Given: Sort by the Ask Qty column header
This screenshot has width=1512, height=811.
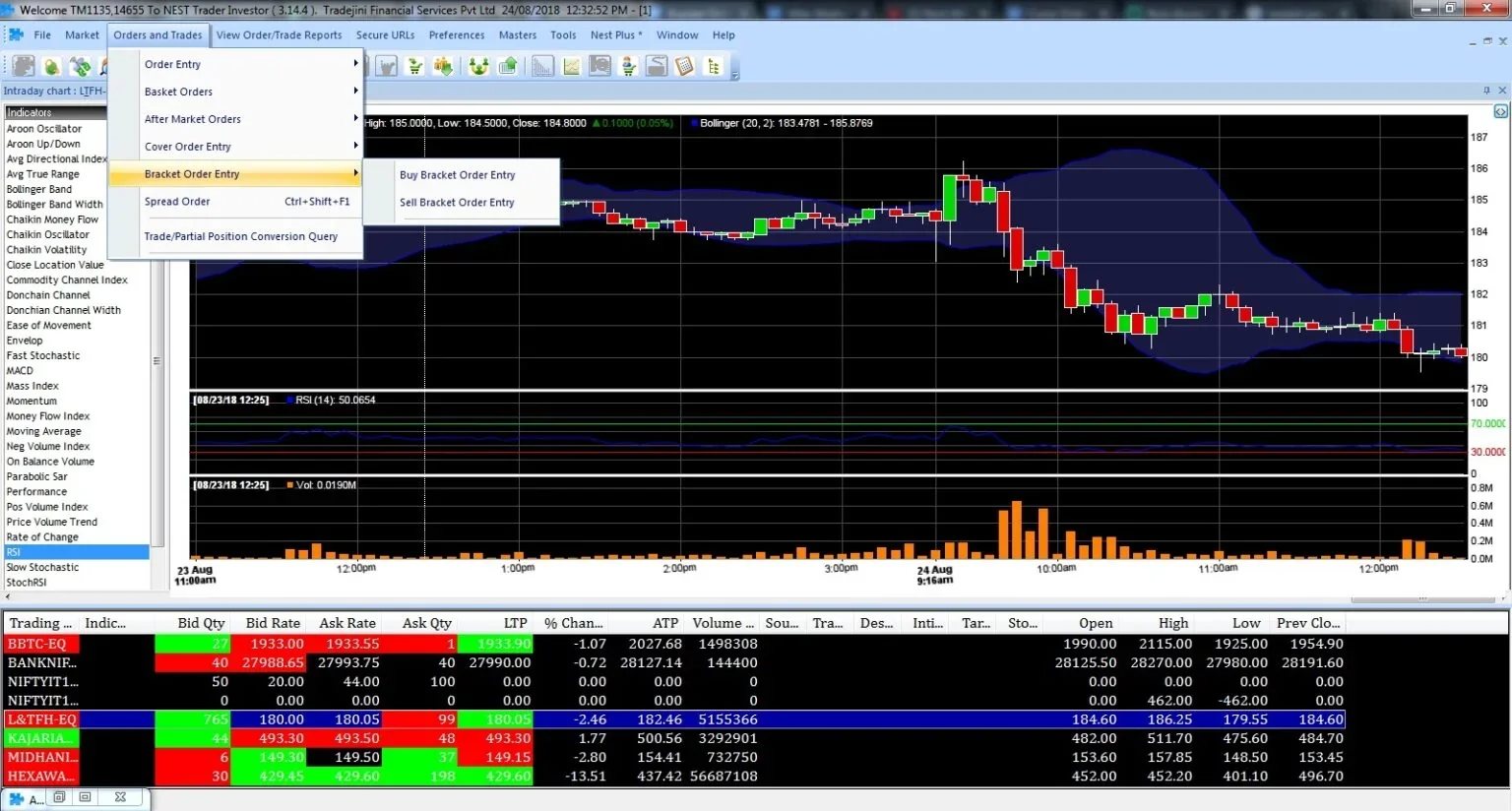Looking at the screenshot, I should [x=420, y=623].
